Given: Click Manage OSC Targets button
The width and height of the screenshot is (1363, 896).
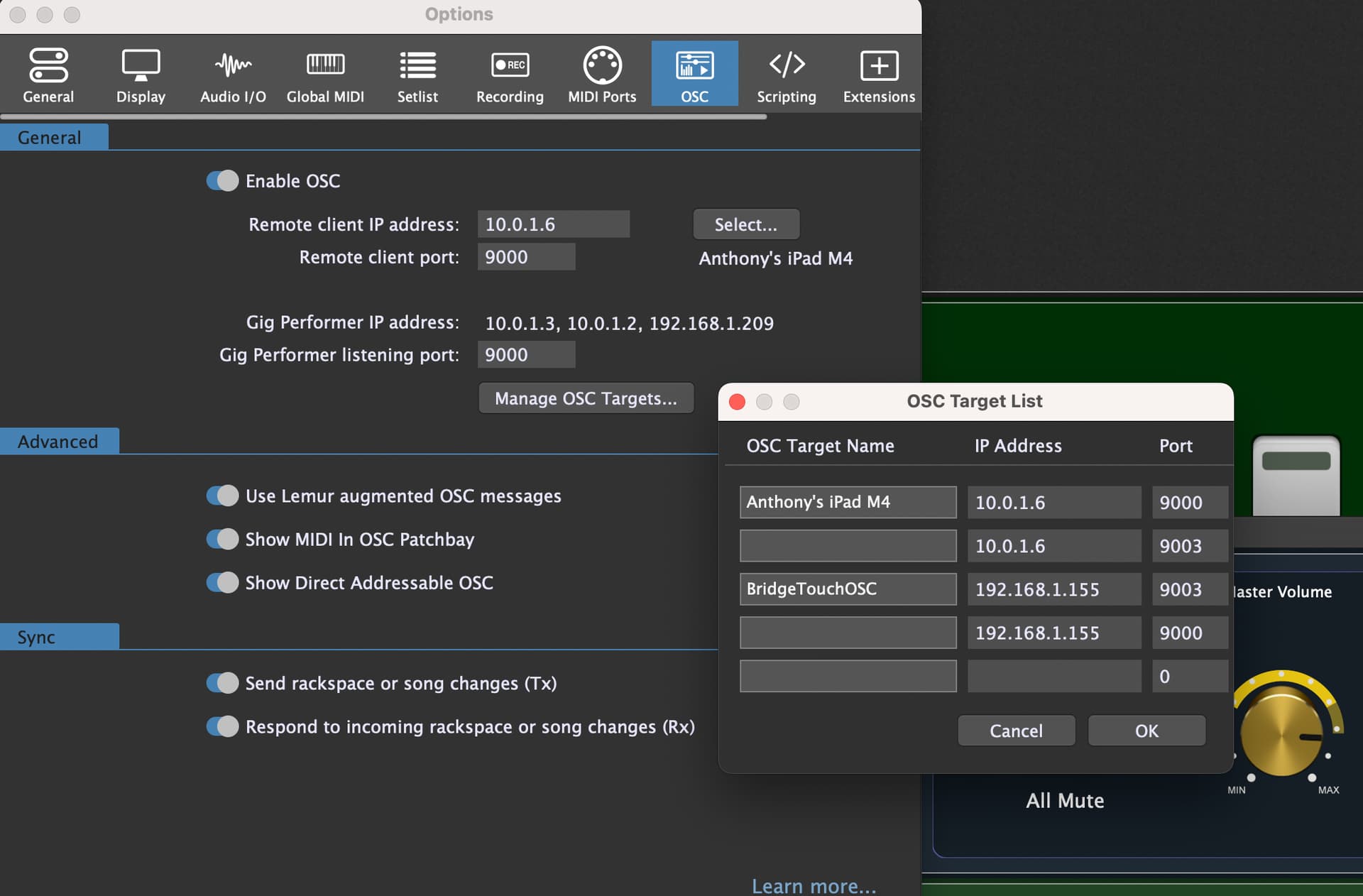Looking at the screenshot, I should pos(586,398).
